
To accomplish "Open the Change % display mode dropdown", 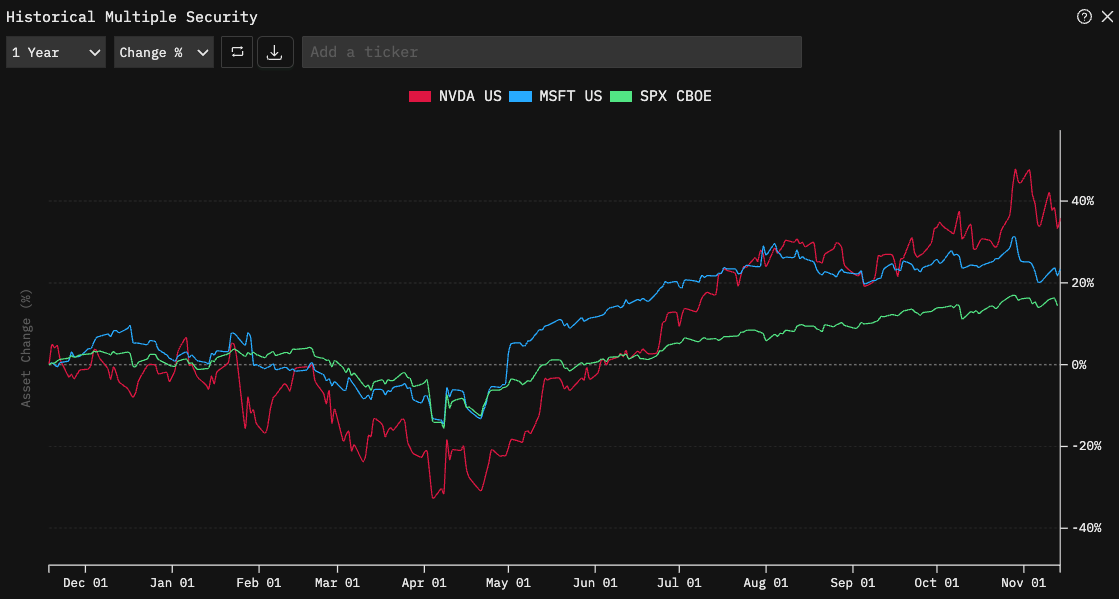I will (x=164, y=52).
